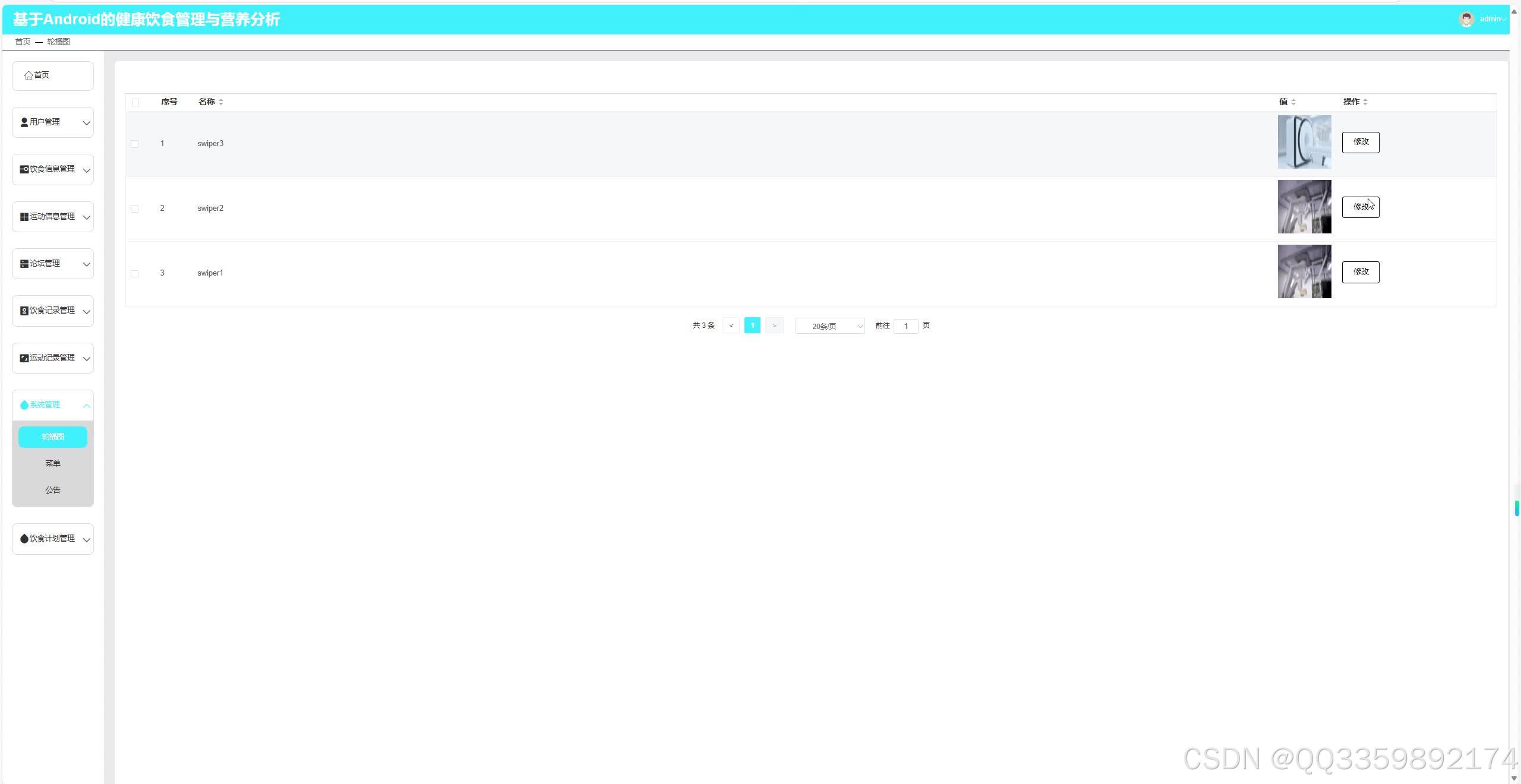Click the 用户管理 person icon

click(x=24, y=122)
